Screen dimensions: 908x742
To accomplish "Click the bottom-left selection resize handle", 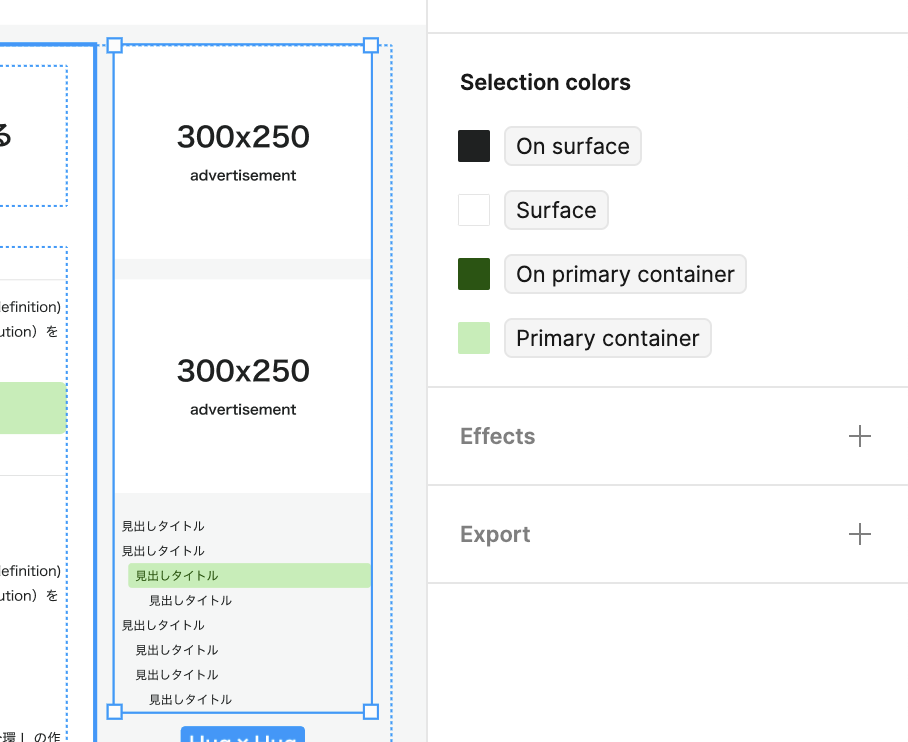I will click(x=114, y=711).
